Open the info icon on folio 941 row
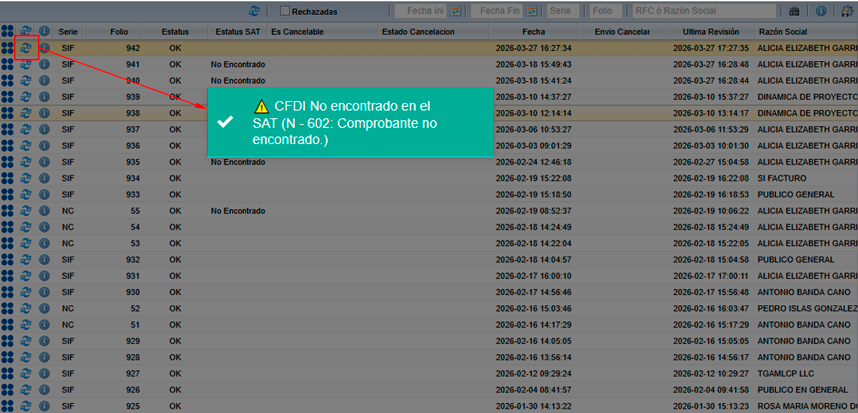Image resolution: width=858 pixels, height=413 pixels. click(x=44, y=64)
